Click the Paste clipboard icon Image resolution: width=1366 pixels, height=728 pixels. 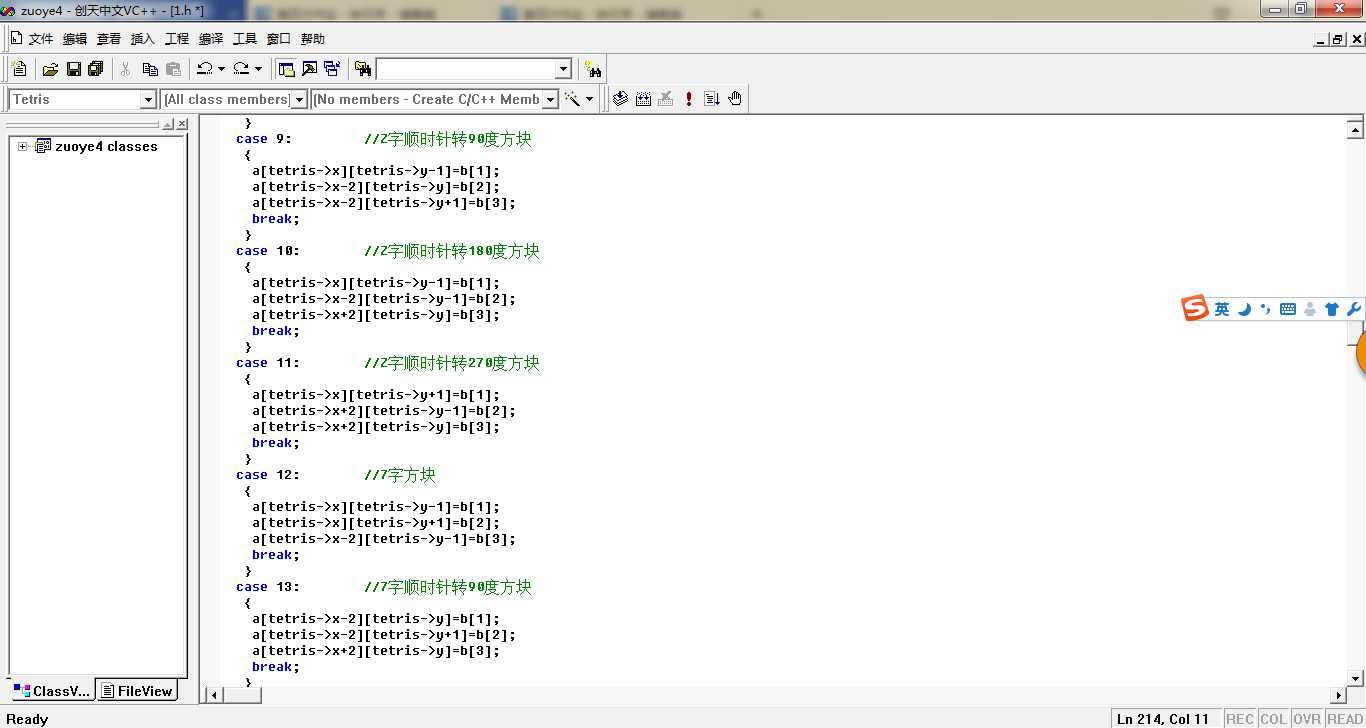coord(173,69)
